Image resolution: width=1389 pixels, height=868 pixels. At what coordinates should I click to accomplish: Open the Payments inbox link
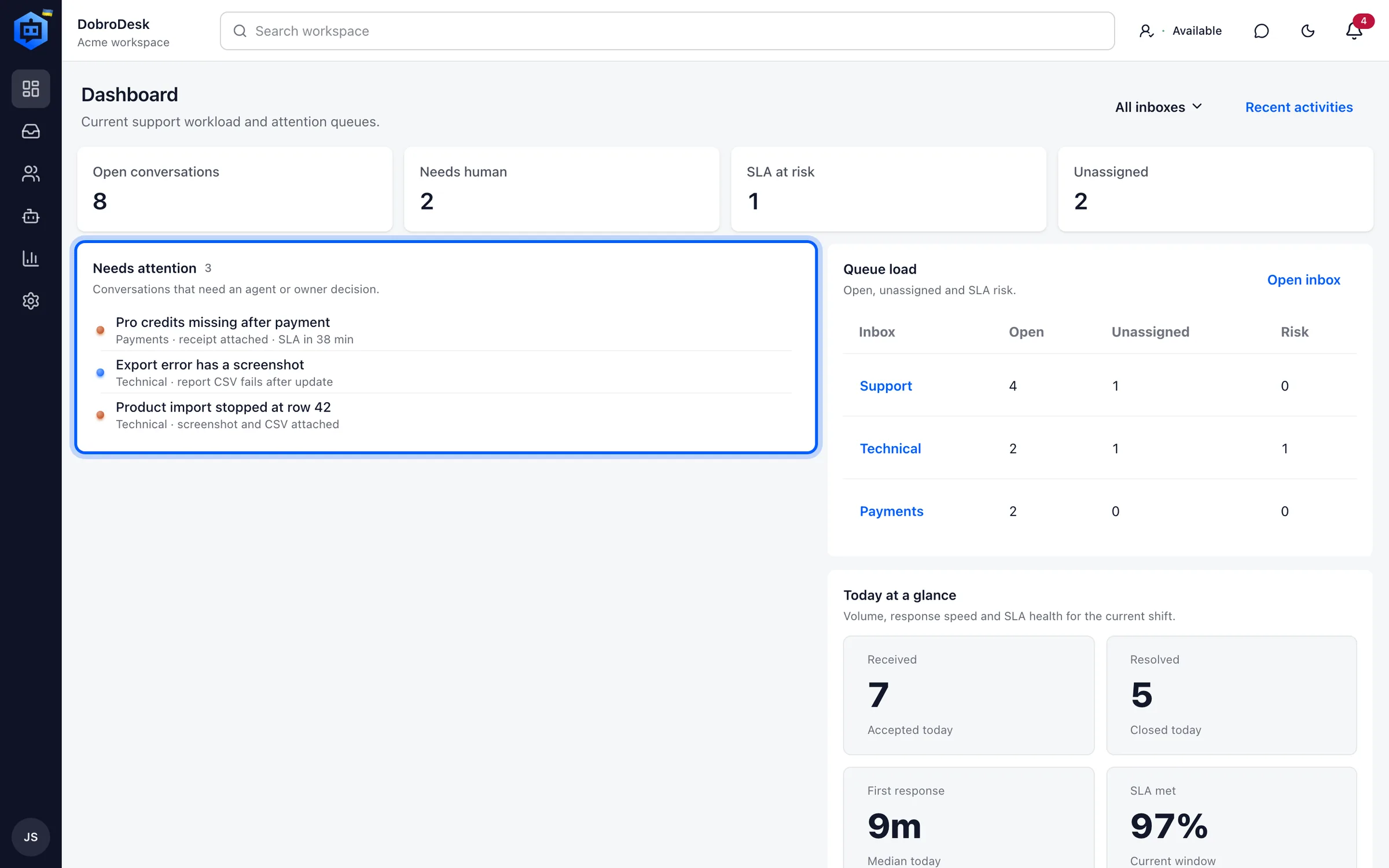click(891, 511)
